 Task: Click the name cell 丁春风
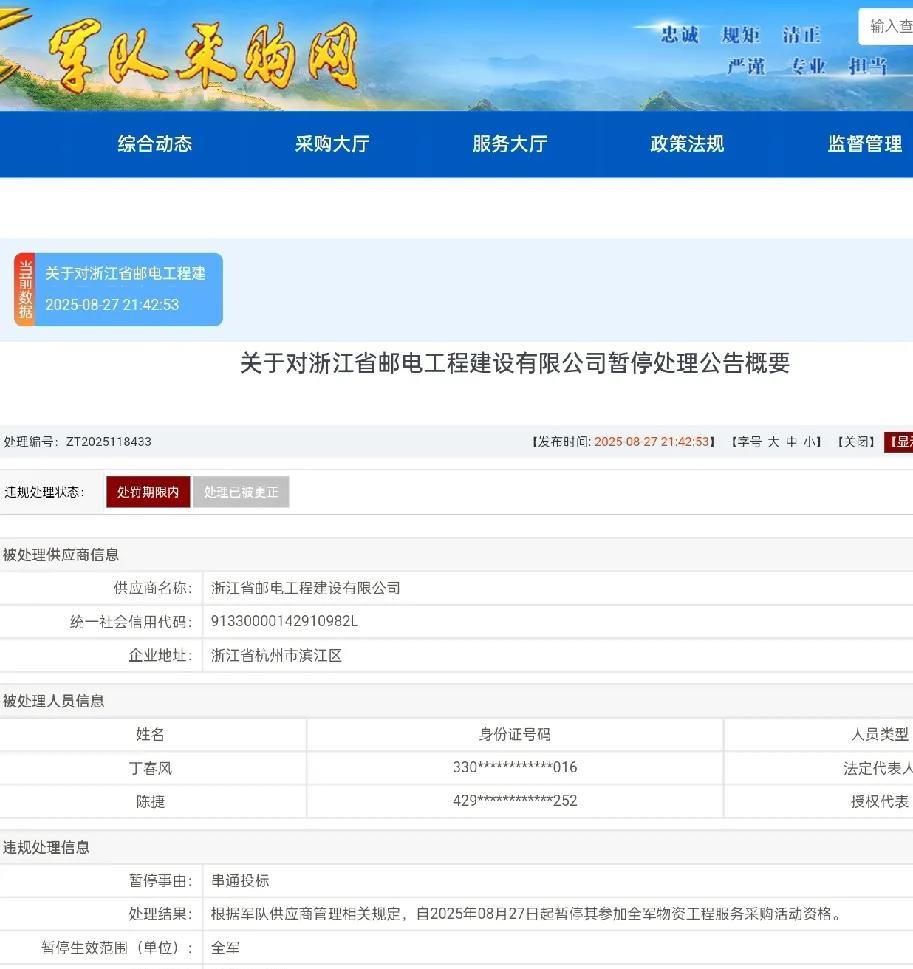tap(150, 768)
